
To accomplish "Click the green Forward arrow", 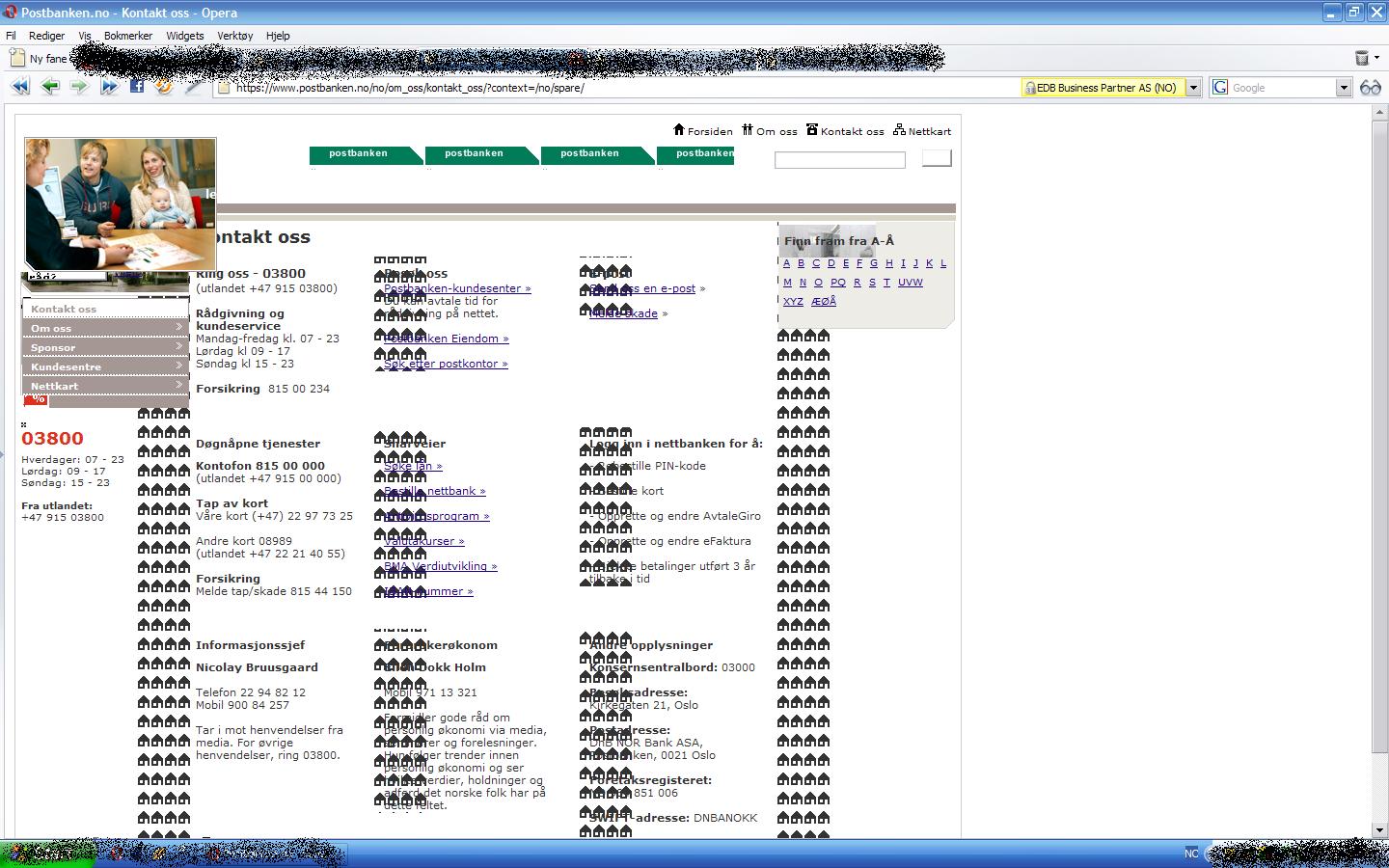I will (79, 87).
